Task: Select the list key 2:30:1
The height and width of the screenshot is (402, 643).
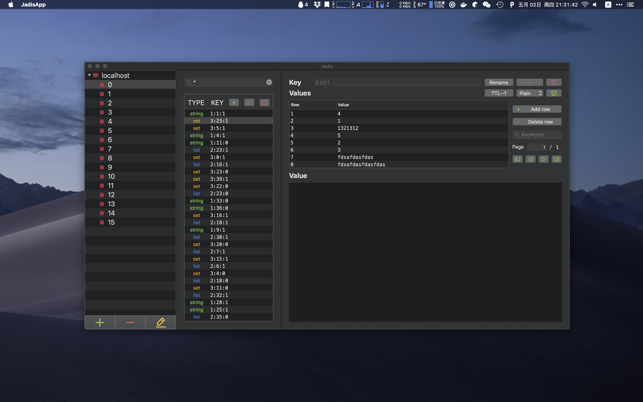Action: click(x=229, y=237)
